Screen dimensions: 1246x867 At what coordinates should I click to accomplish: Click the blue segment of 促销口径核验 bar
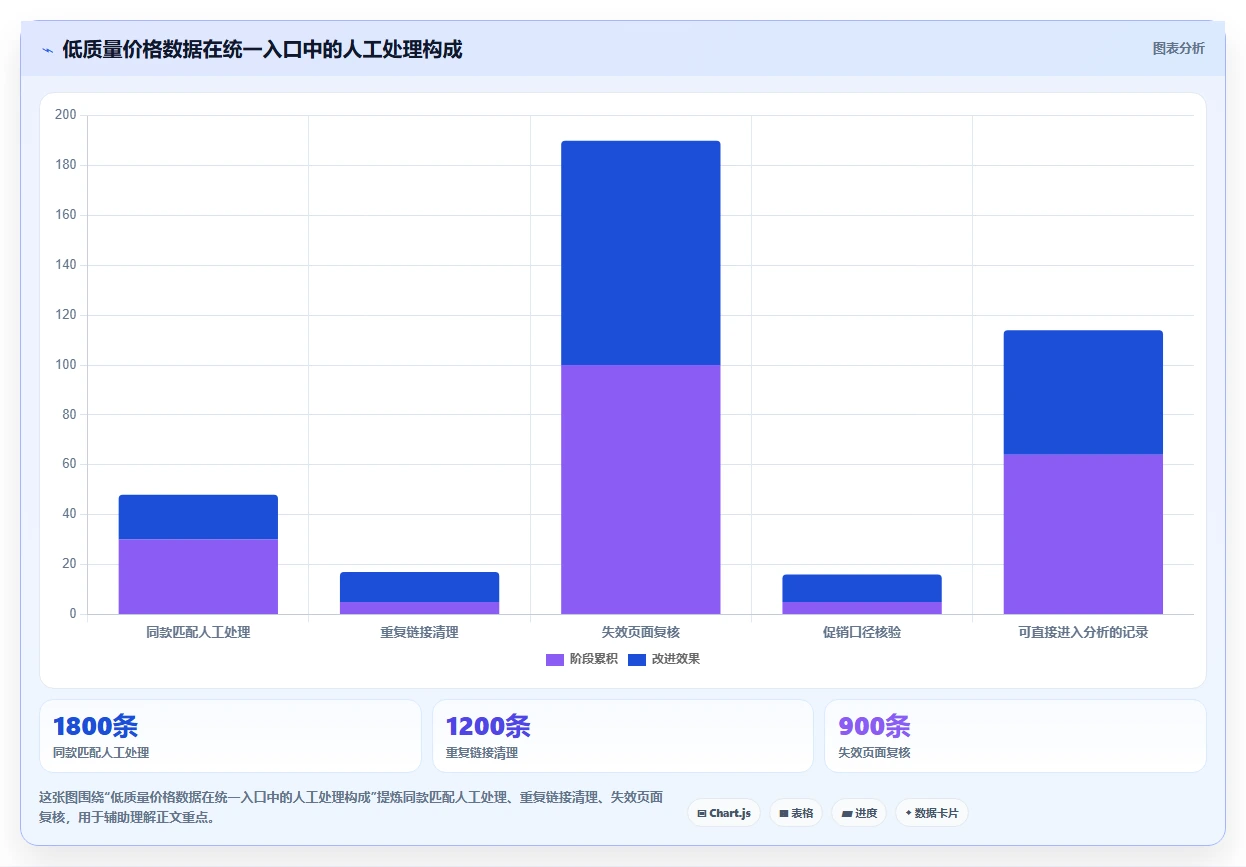coord(862,588)
